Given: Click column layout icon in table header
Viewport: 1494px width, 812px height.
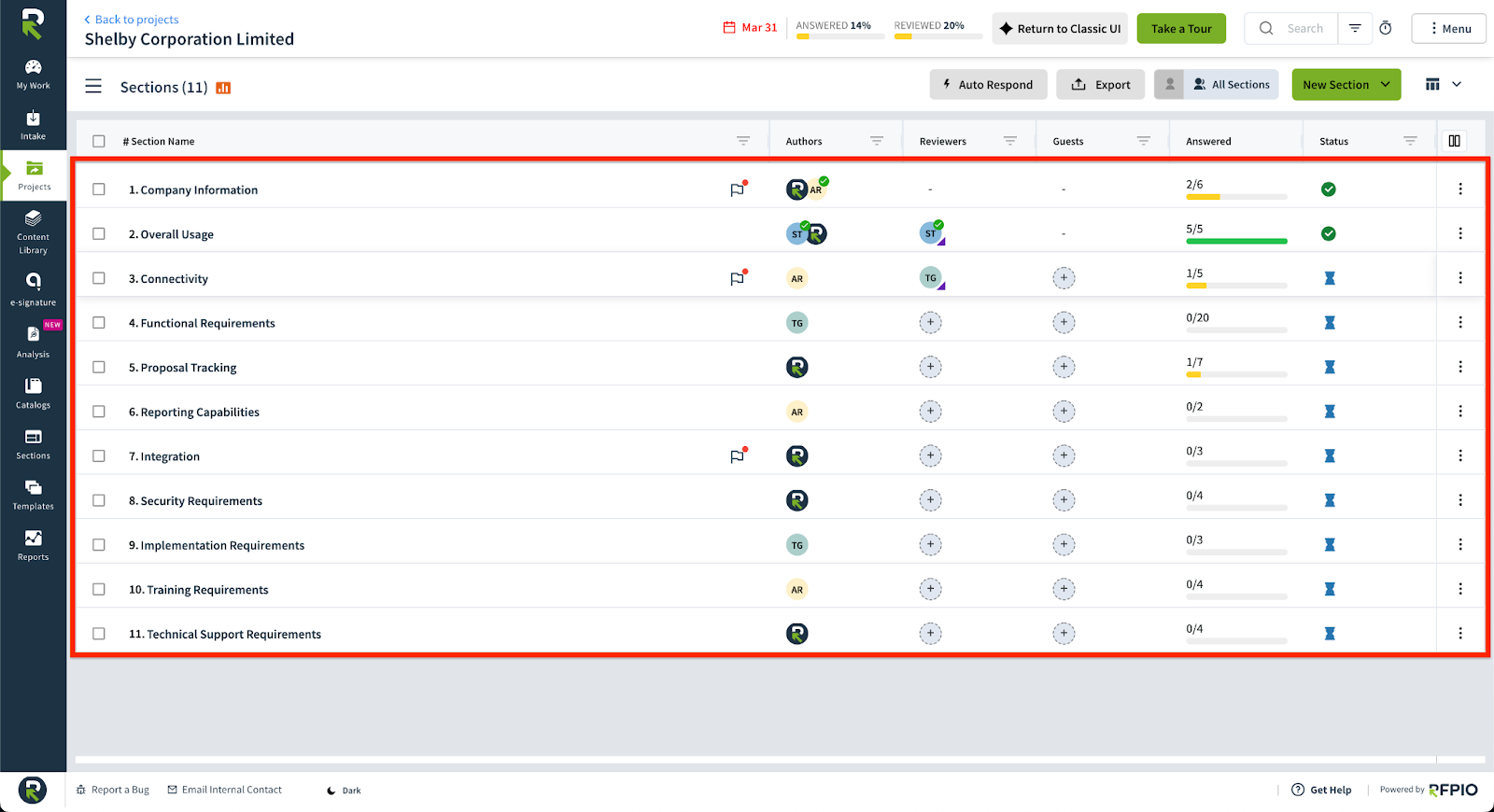Looking at the screenshot, I should point(1454,141).
